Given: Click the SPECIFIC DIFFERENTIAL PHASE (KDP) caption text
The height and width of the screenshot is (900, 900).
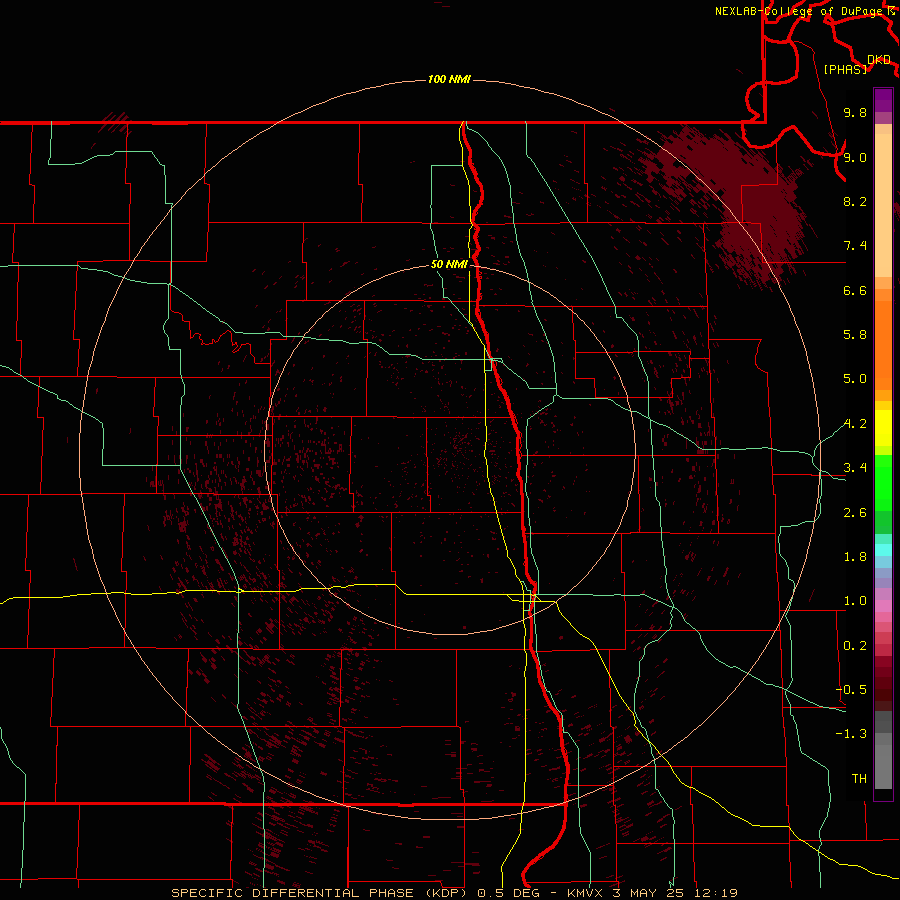Looking at the screenshot, I should (x=319, y=893).
